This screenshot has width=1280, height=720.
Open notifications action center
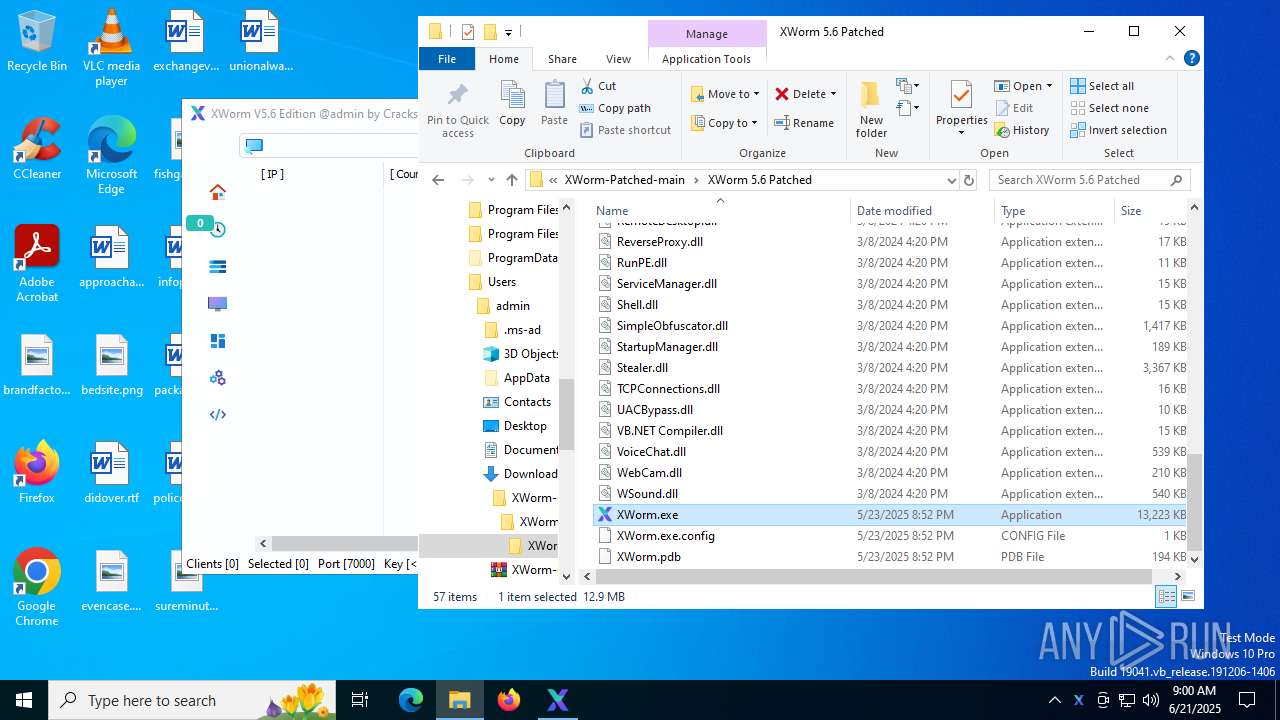pyautogui.click(x=1247, y=700)
